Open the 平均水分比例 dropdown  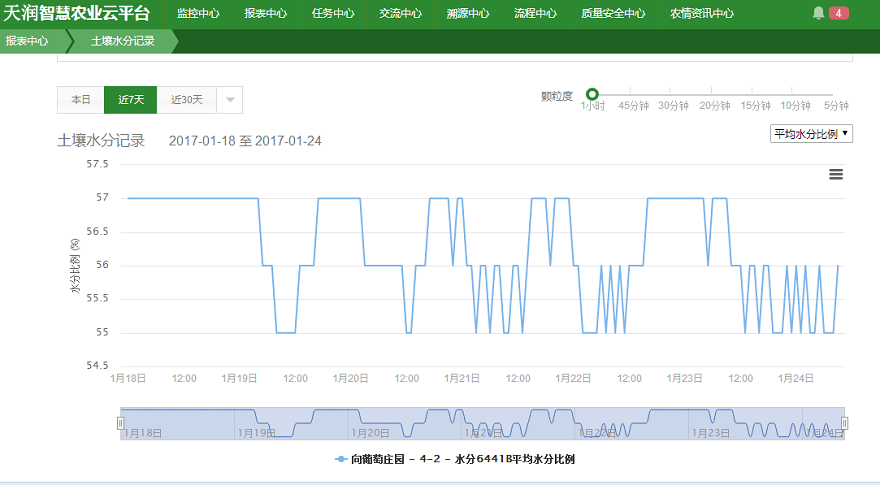[x=811, y=134]
